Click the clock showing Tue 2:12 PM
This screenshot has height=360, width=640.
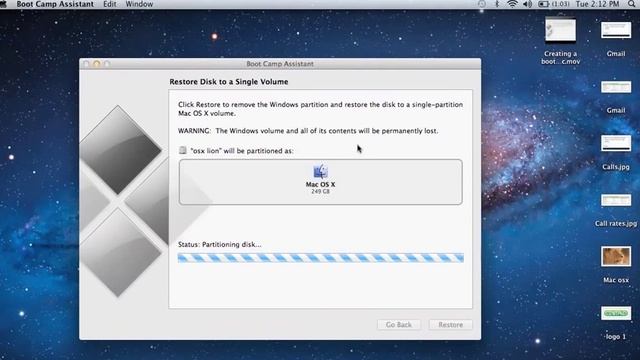click(597, 4)
